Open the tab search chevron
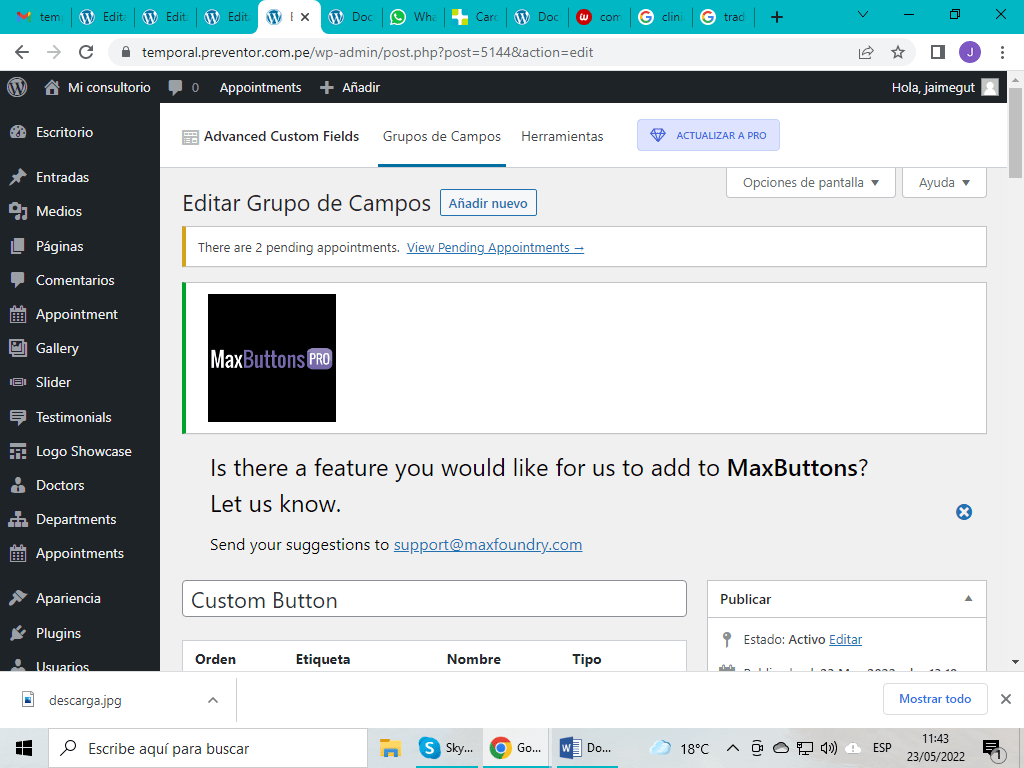Viewport: 1024px width, 768px height. click(x=863, y=14)
